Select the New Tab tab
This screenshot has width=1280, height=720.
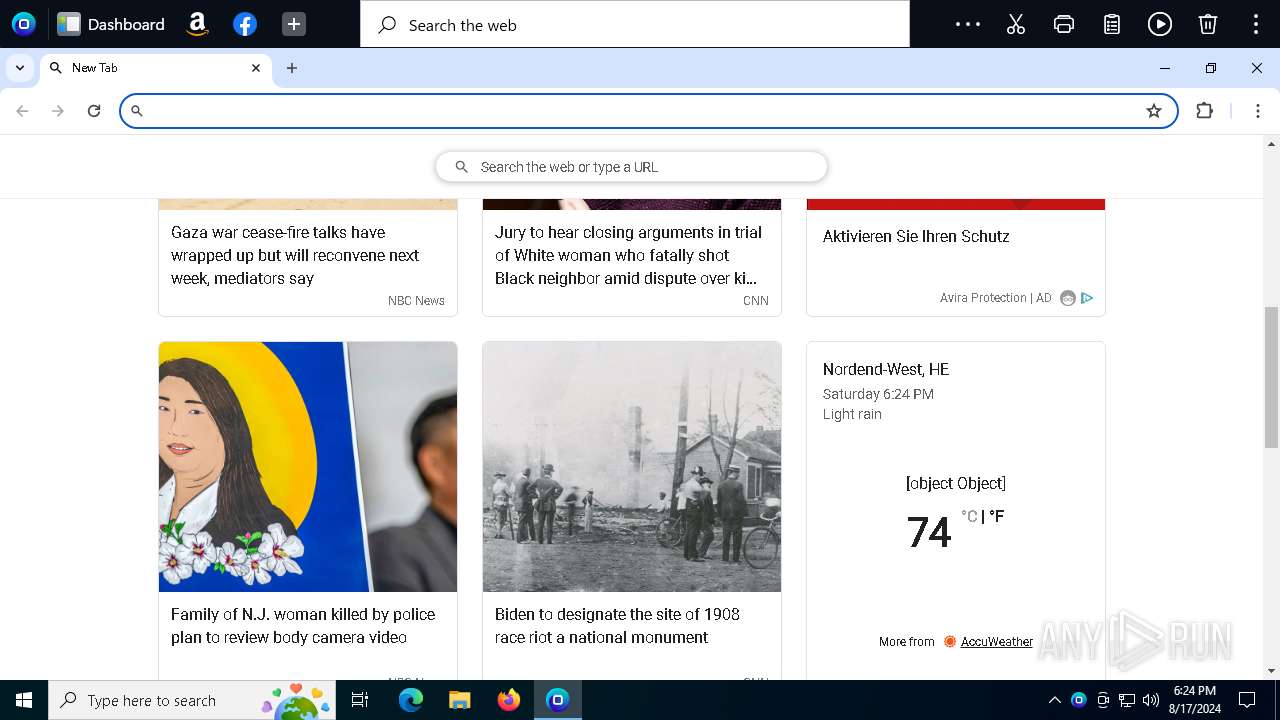(x=155, y=68)
